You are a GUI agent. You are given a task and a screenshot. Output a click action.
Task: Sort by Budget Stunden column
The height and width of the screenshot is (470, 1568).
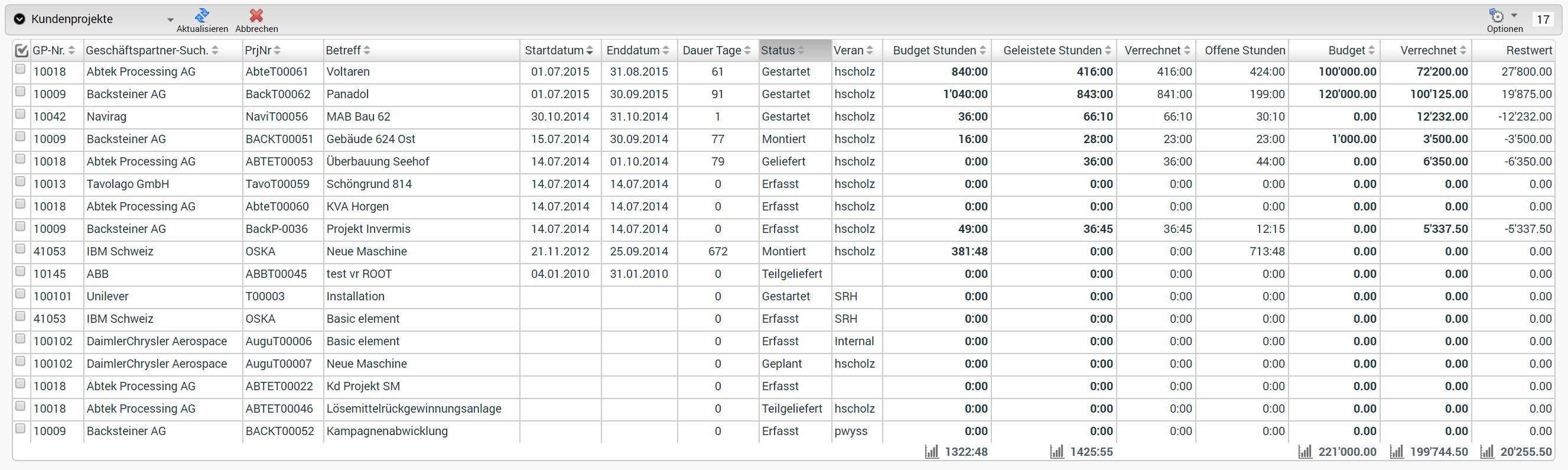[983, 50]
